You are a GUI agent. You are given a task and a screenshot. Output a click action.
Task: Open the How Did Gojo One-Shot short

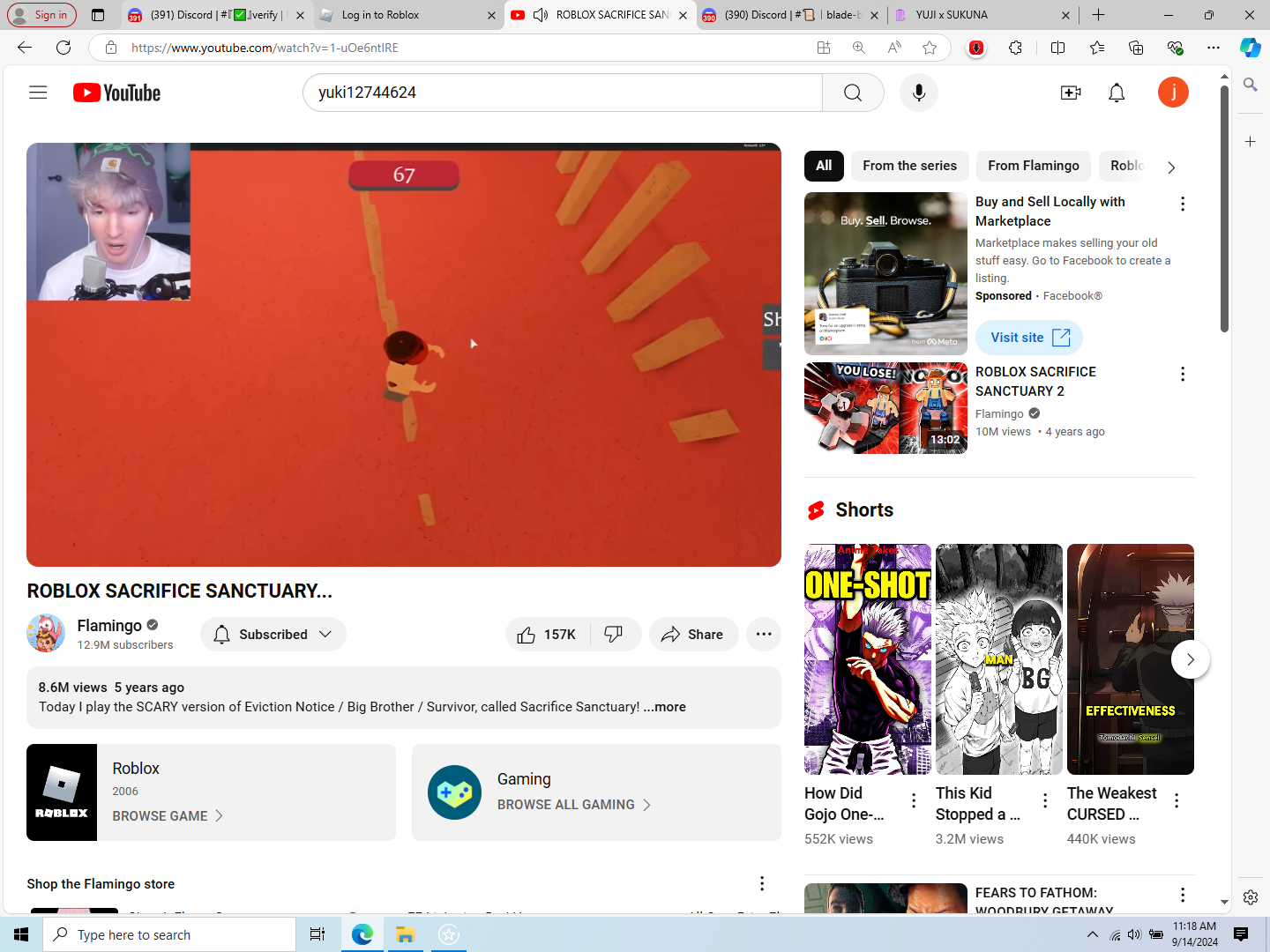point(868,659)
